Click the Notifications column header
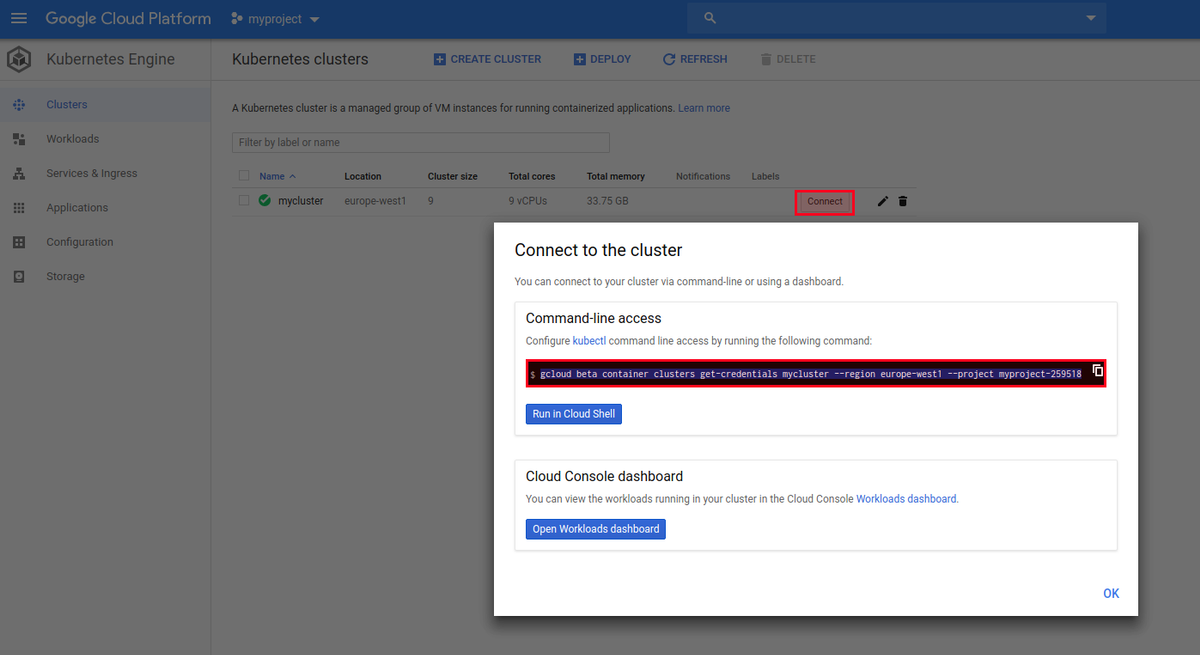This screenshot has height=655, width=1200. point(703,176)
